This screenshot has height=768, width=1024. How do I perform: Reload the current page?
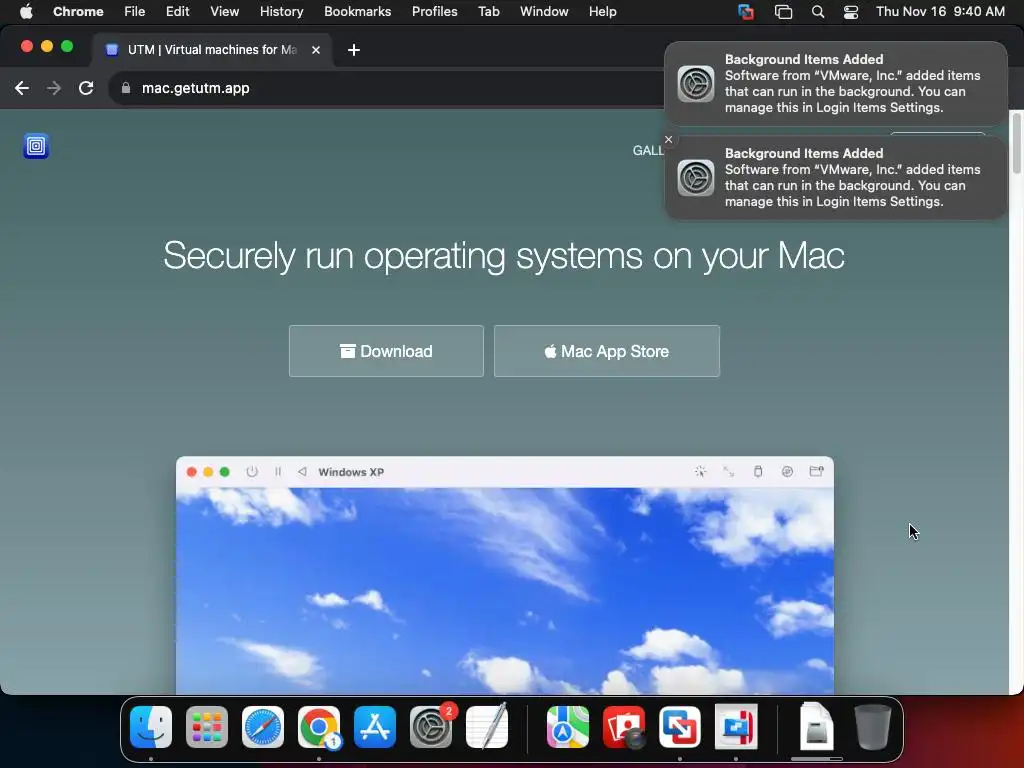click(86, 88)
